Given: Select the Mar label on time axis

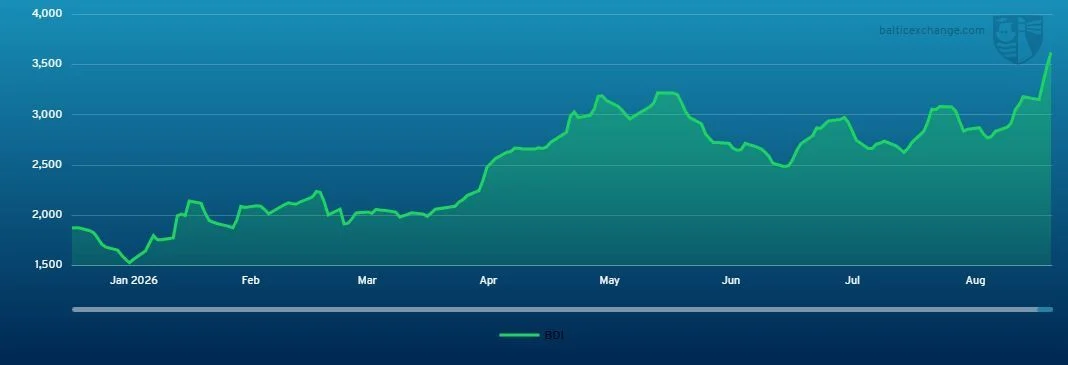Looking at the screenshot, I should [x=367, y=281].
